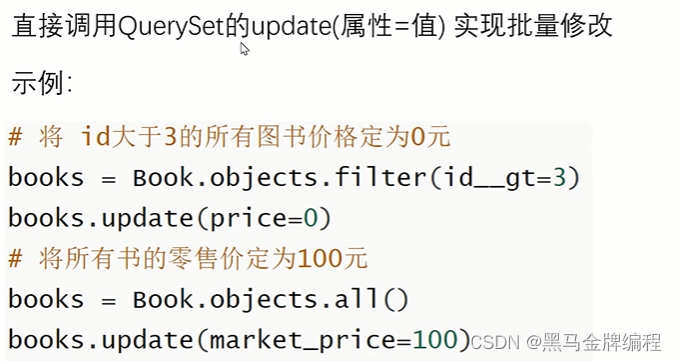677x361 pixels.
Task: Click the books.update(market_price=100) line
Action: click(239, 339)
